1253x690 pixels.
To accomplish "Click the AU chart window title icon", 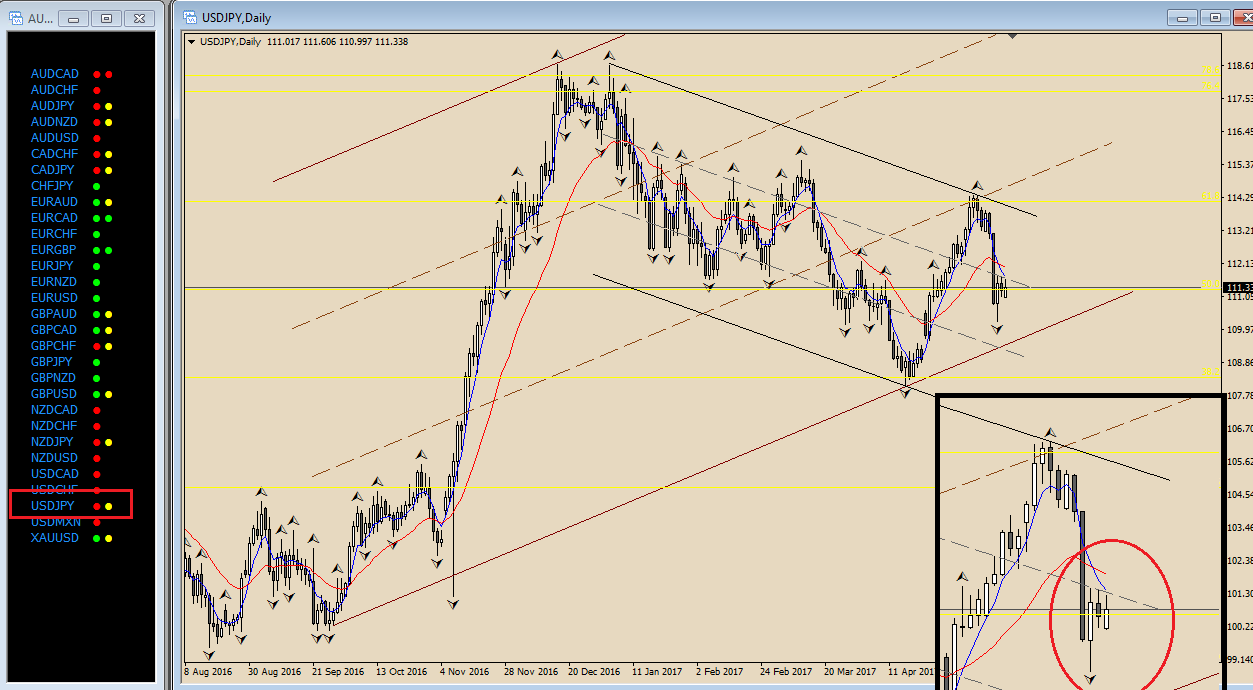I will tap(16, 17).
